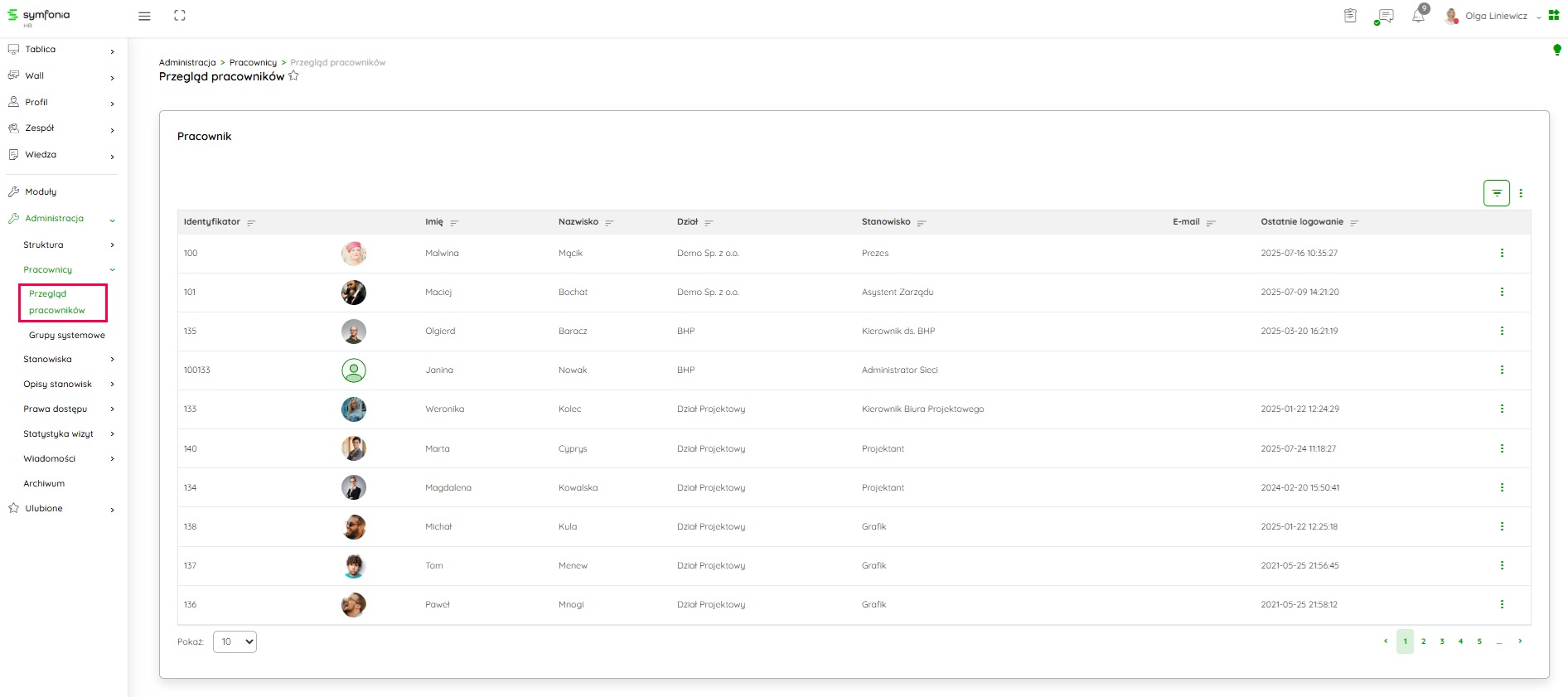
Task: Click the hamburger menu icon in header
Action: 144,16
